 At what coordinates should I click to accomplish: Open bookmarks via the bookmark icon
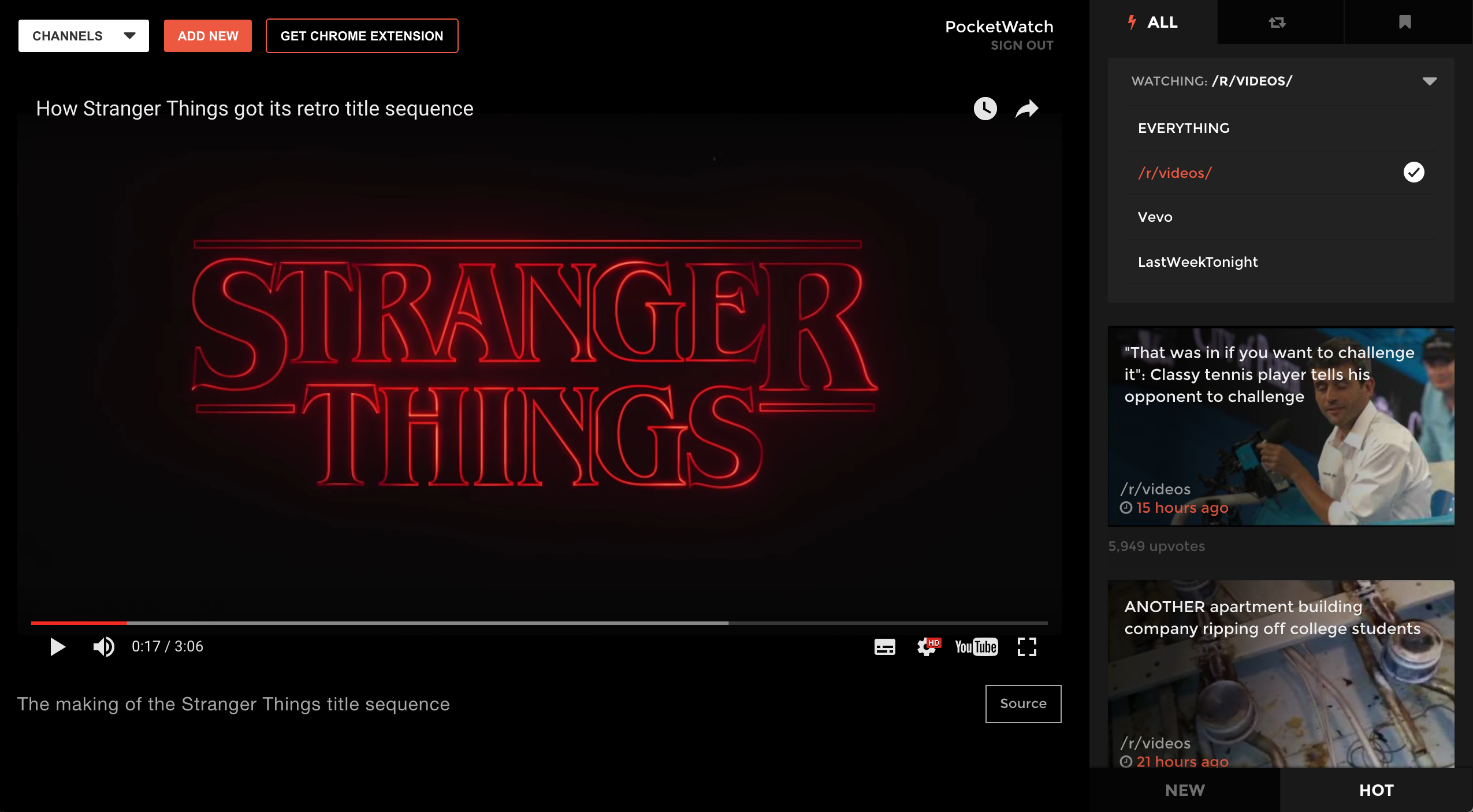1405,22
